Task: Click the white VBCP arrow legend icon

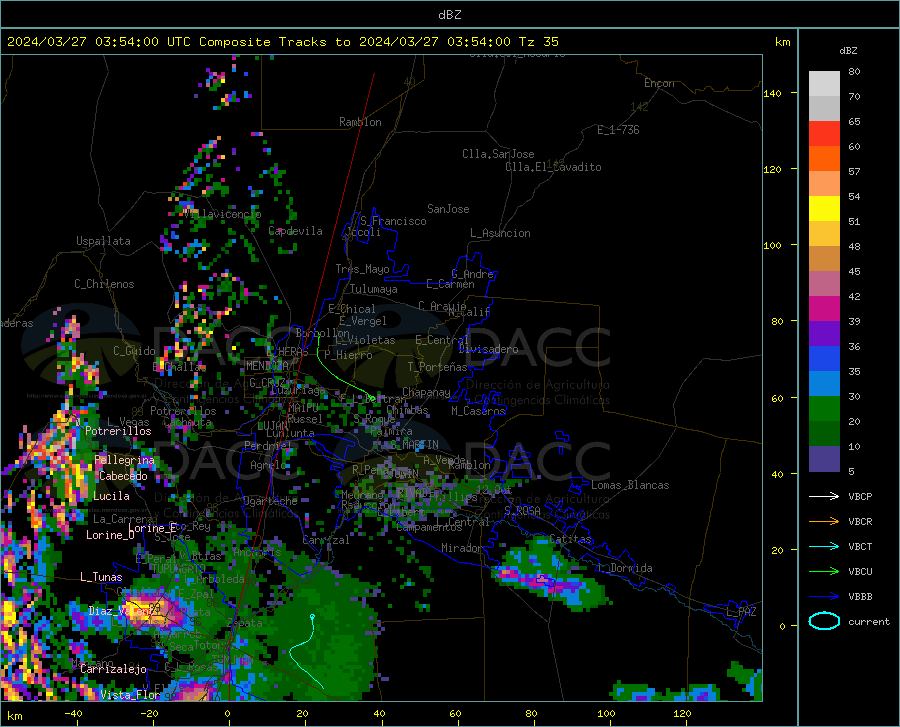Action: point(824,496)
